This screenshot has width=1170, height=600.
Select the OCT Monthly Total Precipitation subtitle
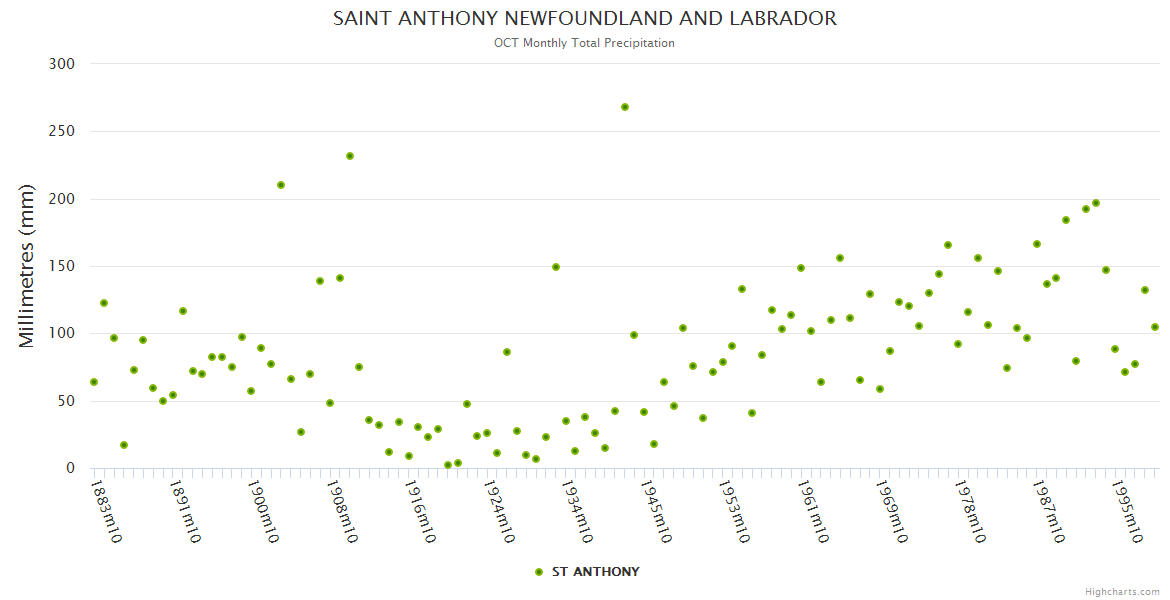point(584,43)
